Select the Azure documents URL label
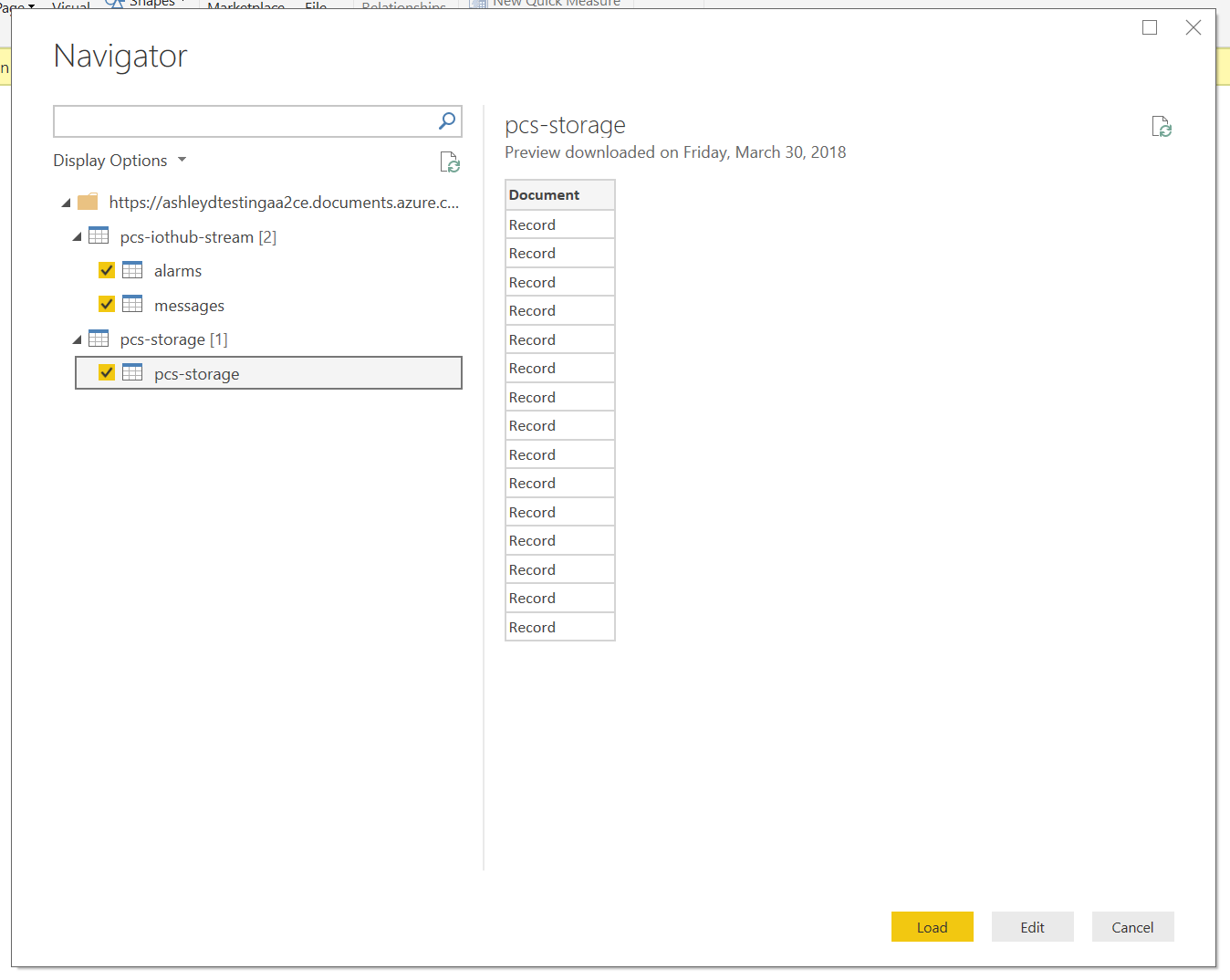 pyautogui.click(x=284, y=203)
